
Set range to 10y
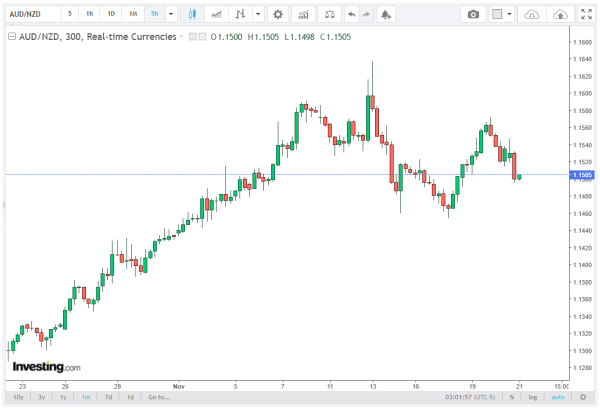(18, 397)
